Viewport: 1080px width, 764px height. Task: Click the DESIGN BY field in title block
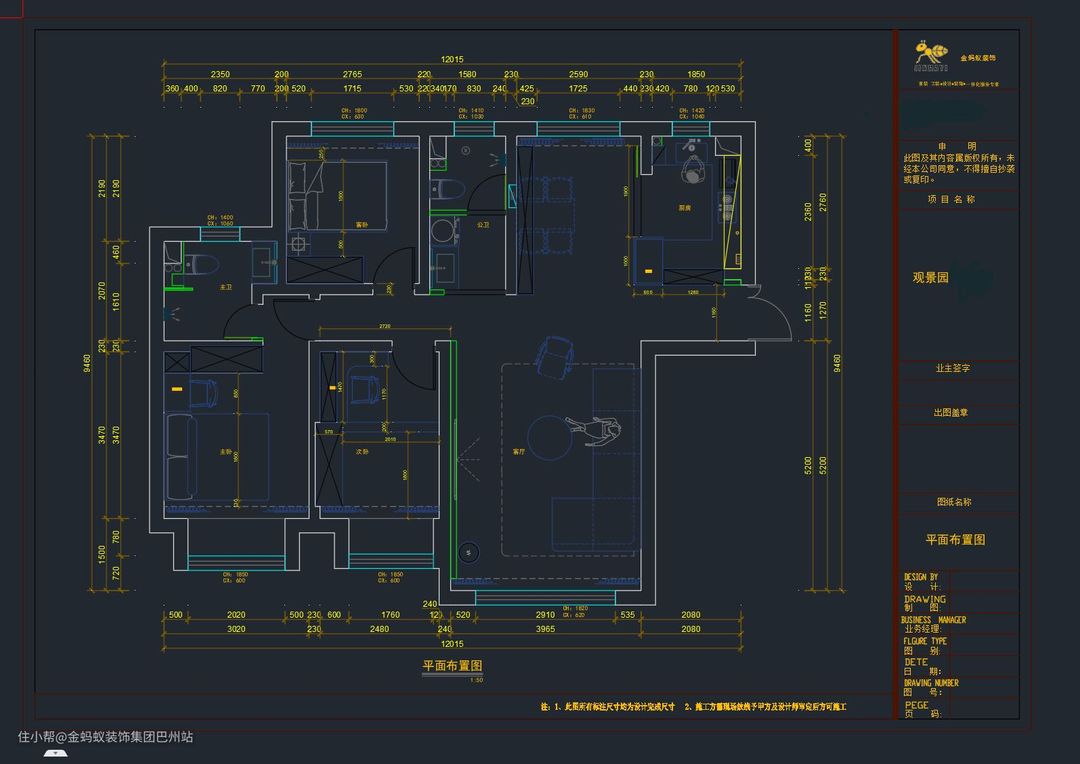click(x=921, y=577)
